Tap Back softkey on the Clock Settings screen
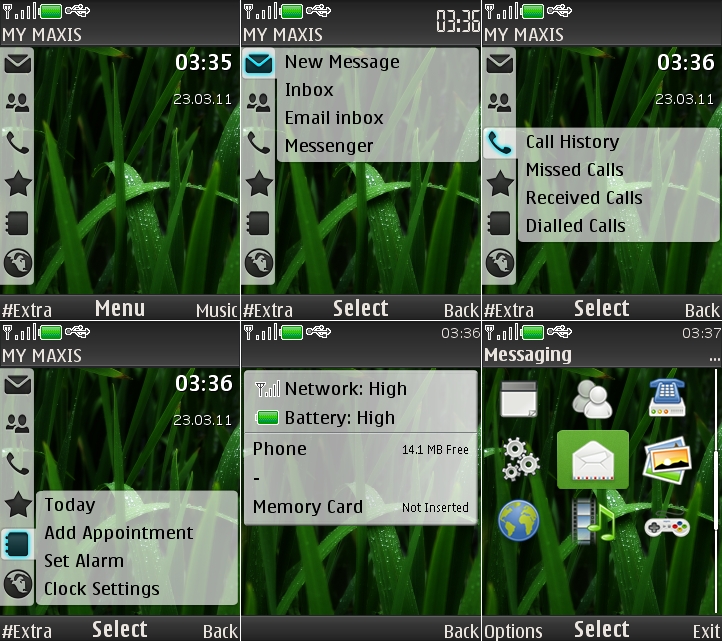 click(221, 631)
